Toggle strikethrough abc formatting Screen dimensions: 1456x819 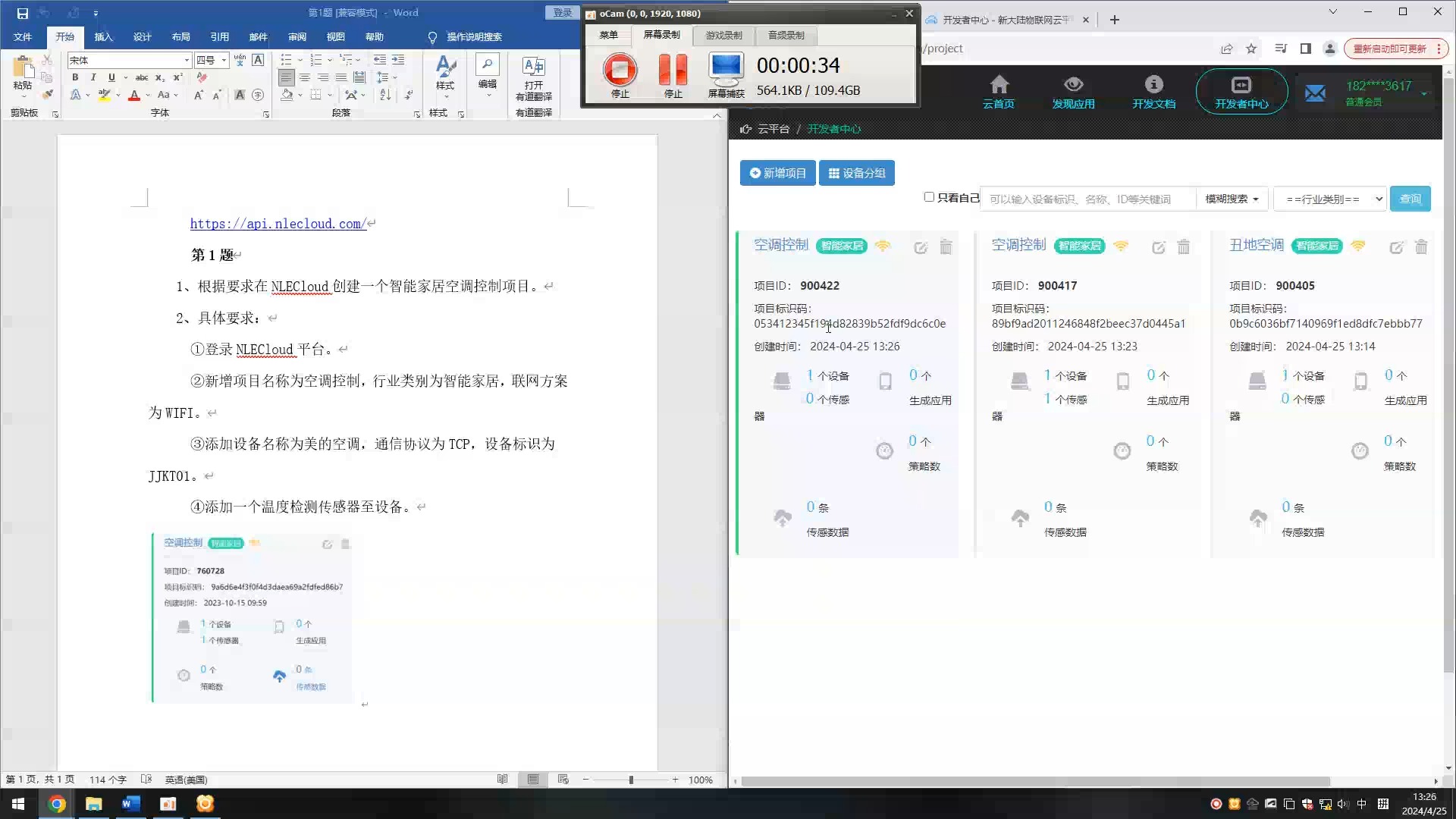[x=142, y=77]
